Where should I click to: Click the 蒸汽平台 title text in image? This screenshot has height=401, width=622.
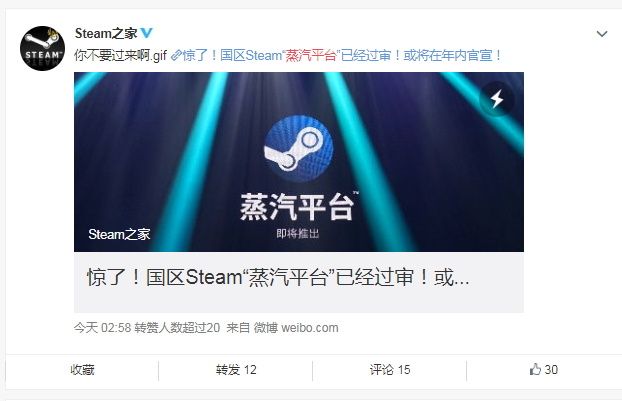pyautogui.click(x=297, y=207)
